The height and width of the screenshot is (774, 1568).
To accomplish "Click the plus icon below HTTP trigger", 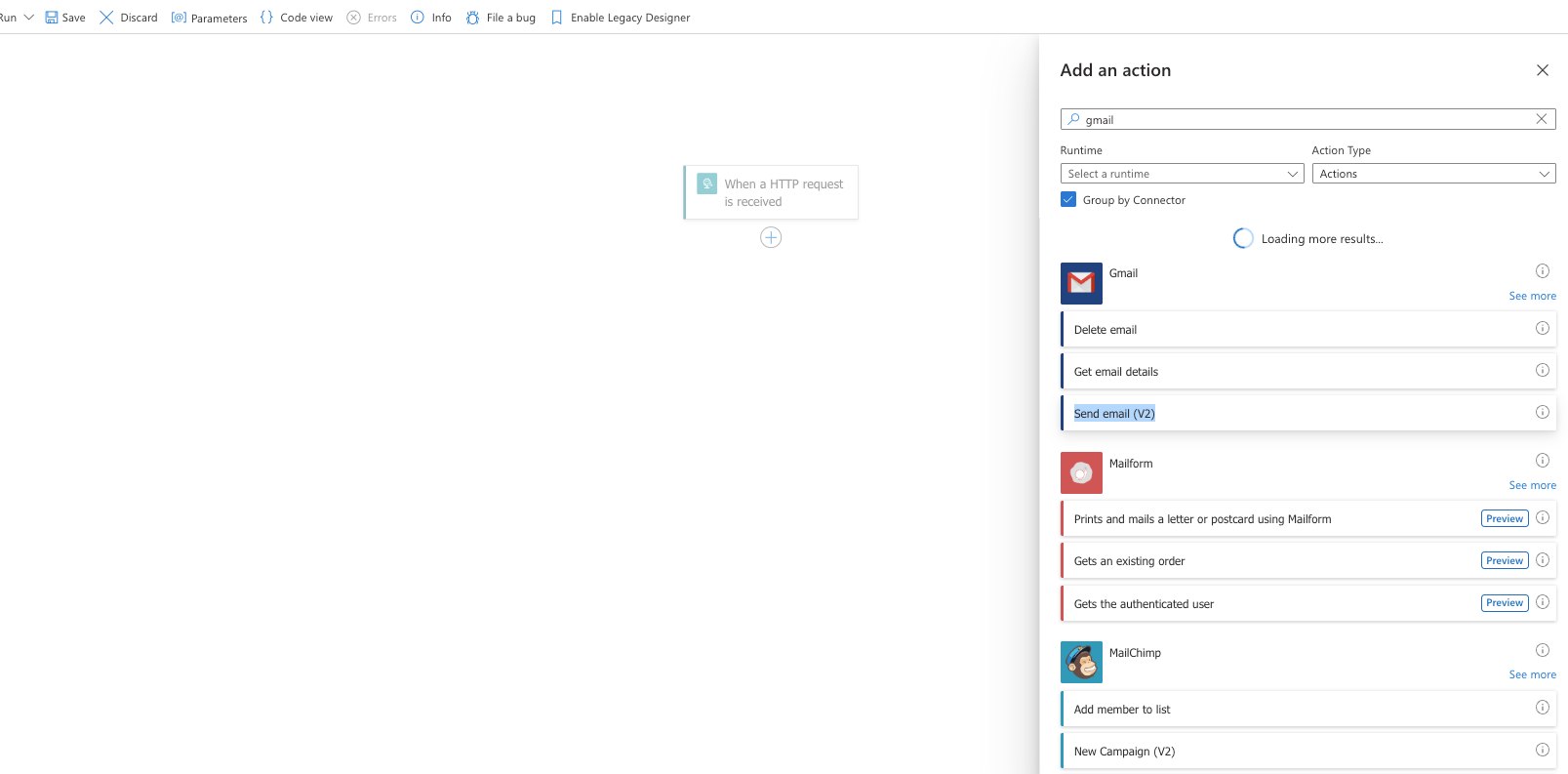I will click(771, 237).
